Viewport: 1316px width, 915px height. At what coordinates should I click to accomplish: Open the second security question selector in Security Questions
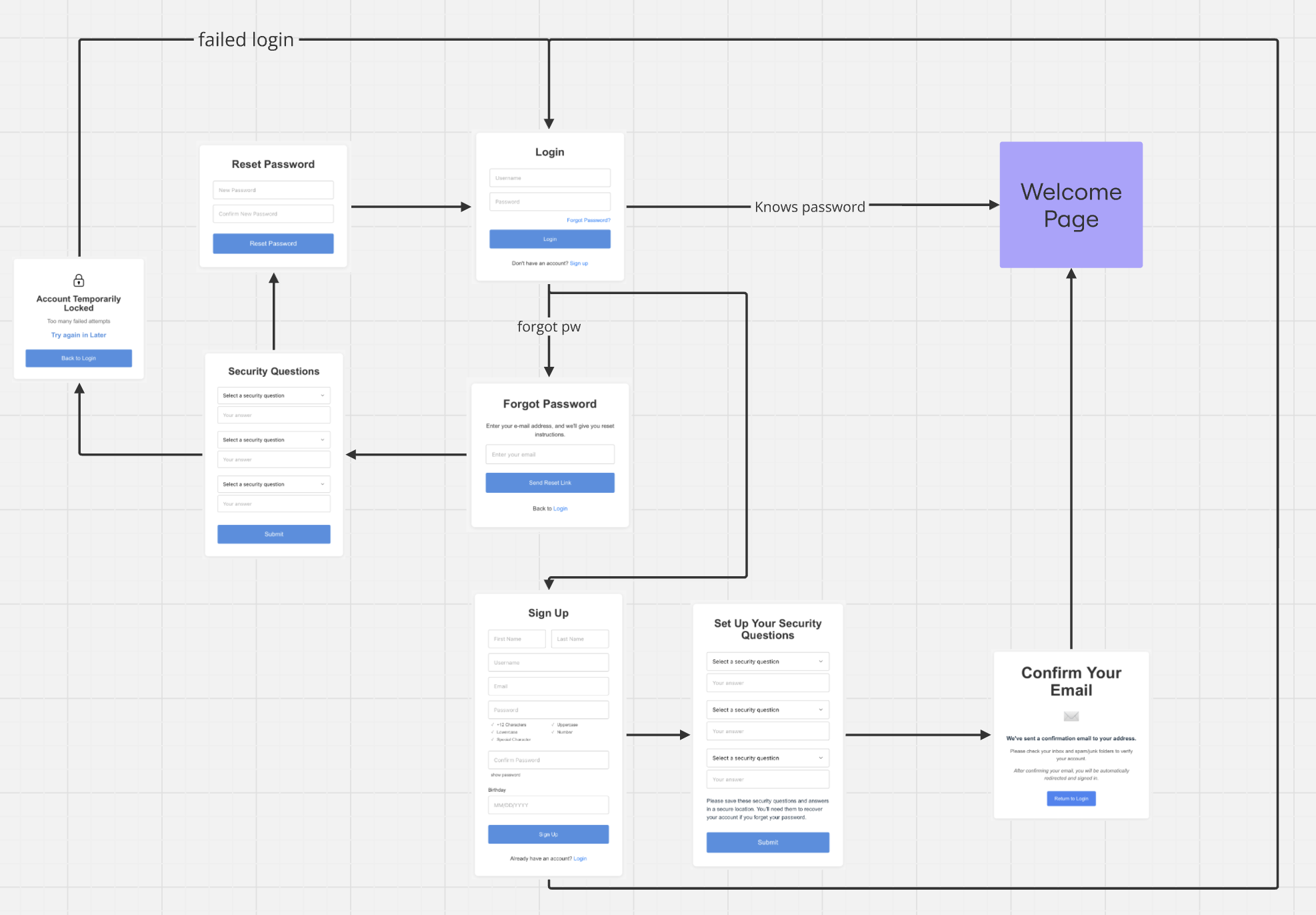tap(273, 439)
